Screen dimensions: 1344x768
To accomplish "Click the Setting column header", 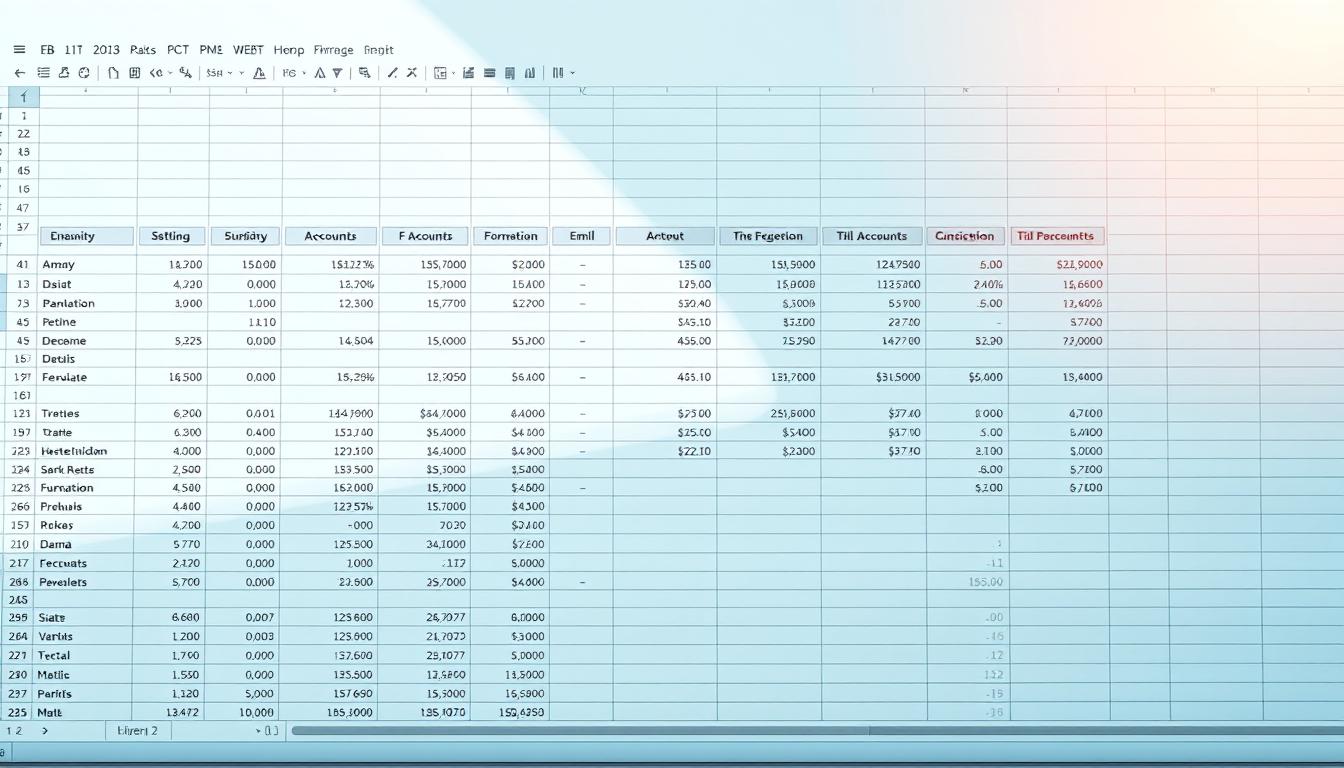I will (172, 236).
